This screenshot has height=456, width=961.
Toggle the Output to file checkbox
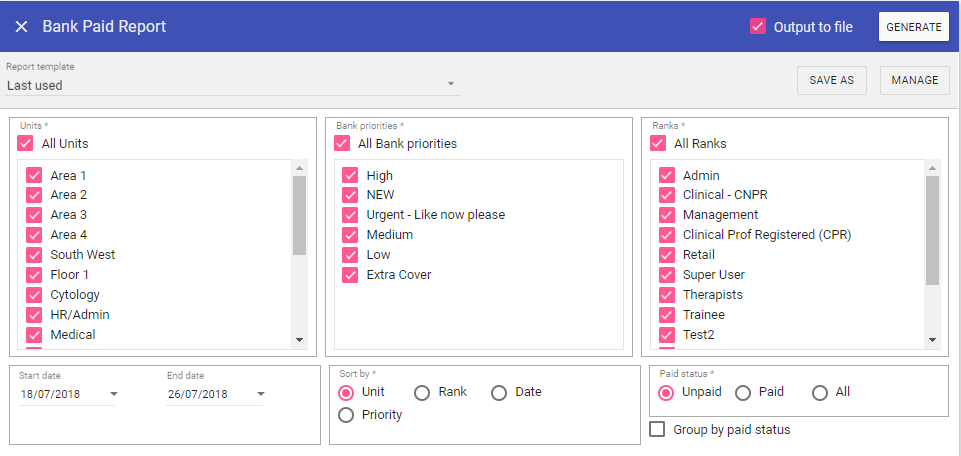pyautogui.click(x=758, y=27)
